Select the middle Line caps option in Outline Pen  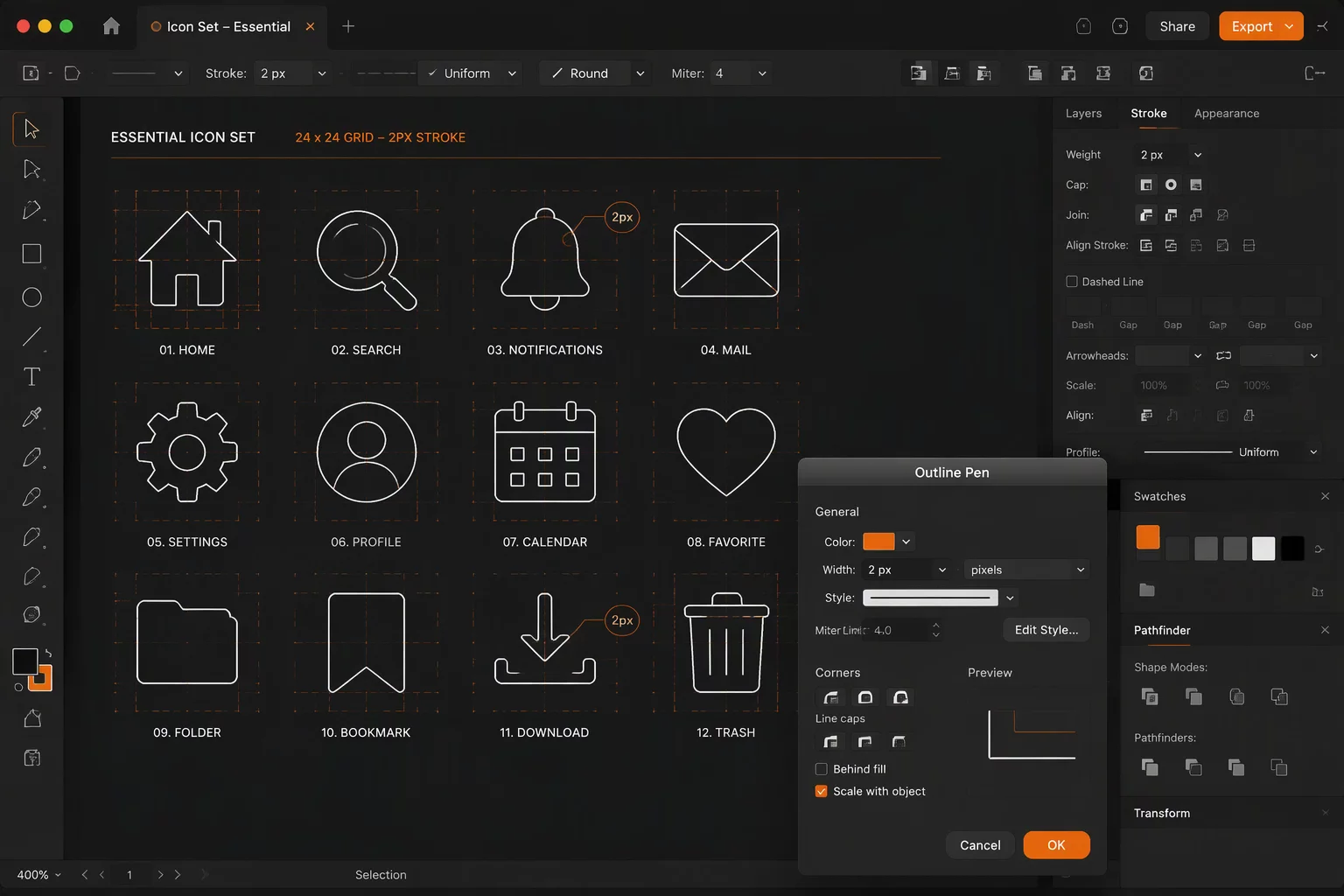[x=864, y=742]
